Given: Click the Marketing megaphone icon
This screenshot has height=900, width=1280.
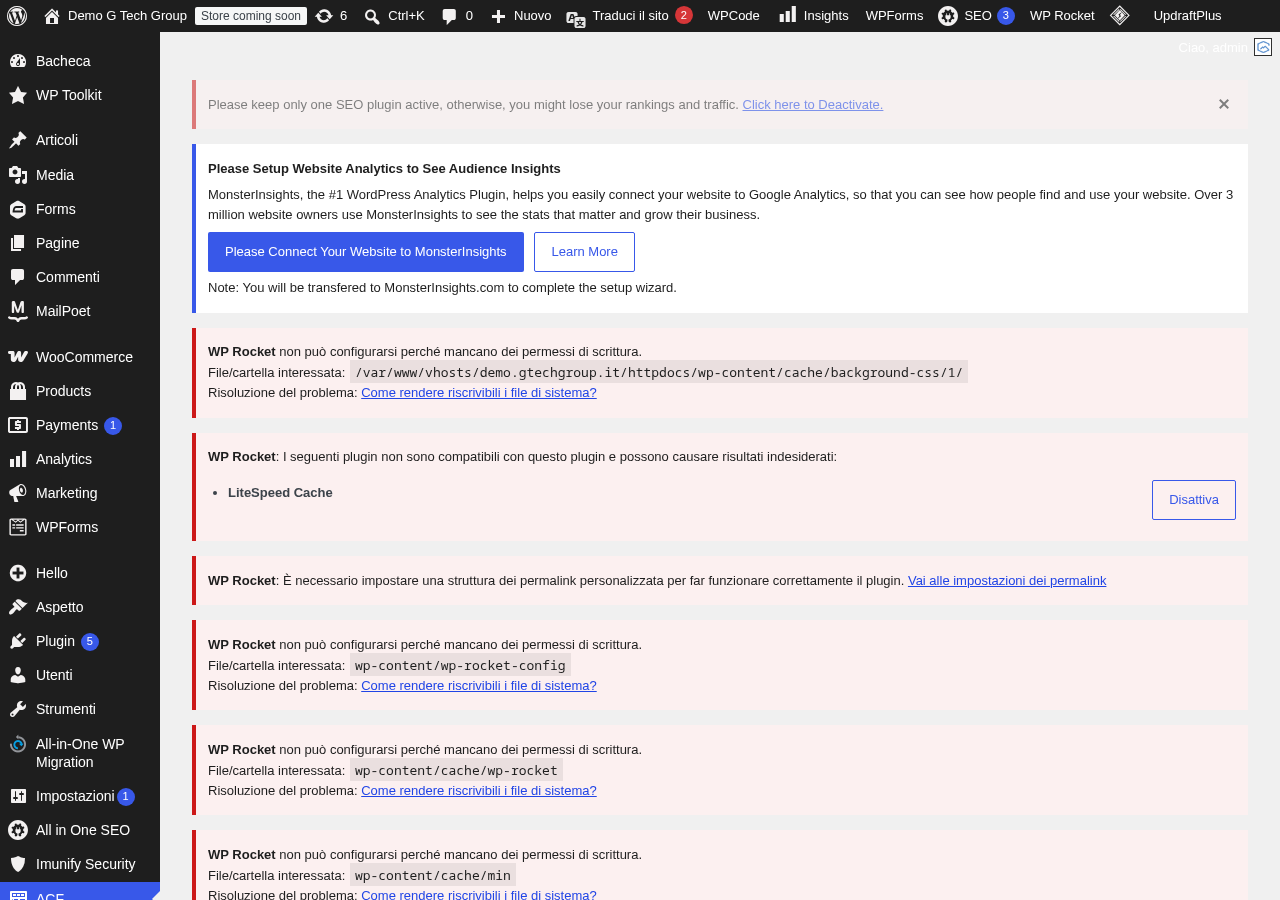Looking at the screenshot, I should pos(18,493).
